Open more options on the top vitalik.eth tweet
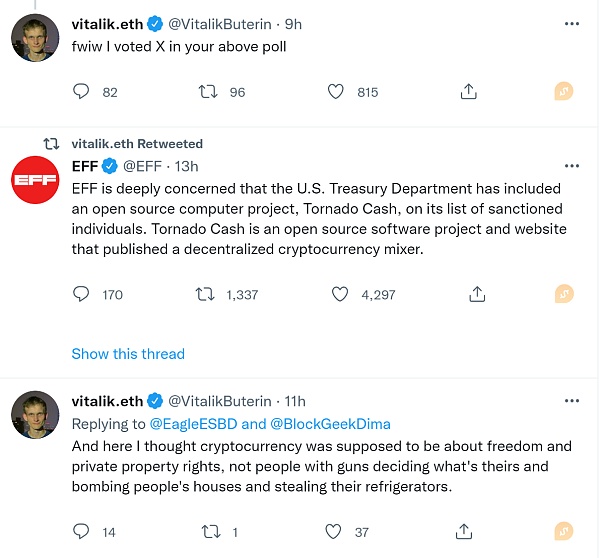Viewport: 600px width, 558px height. [x=572, y=24]
